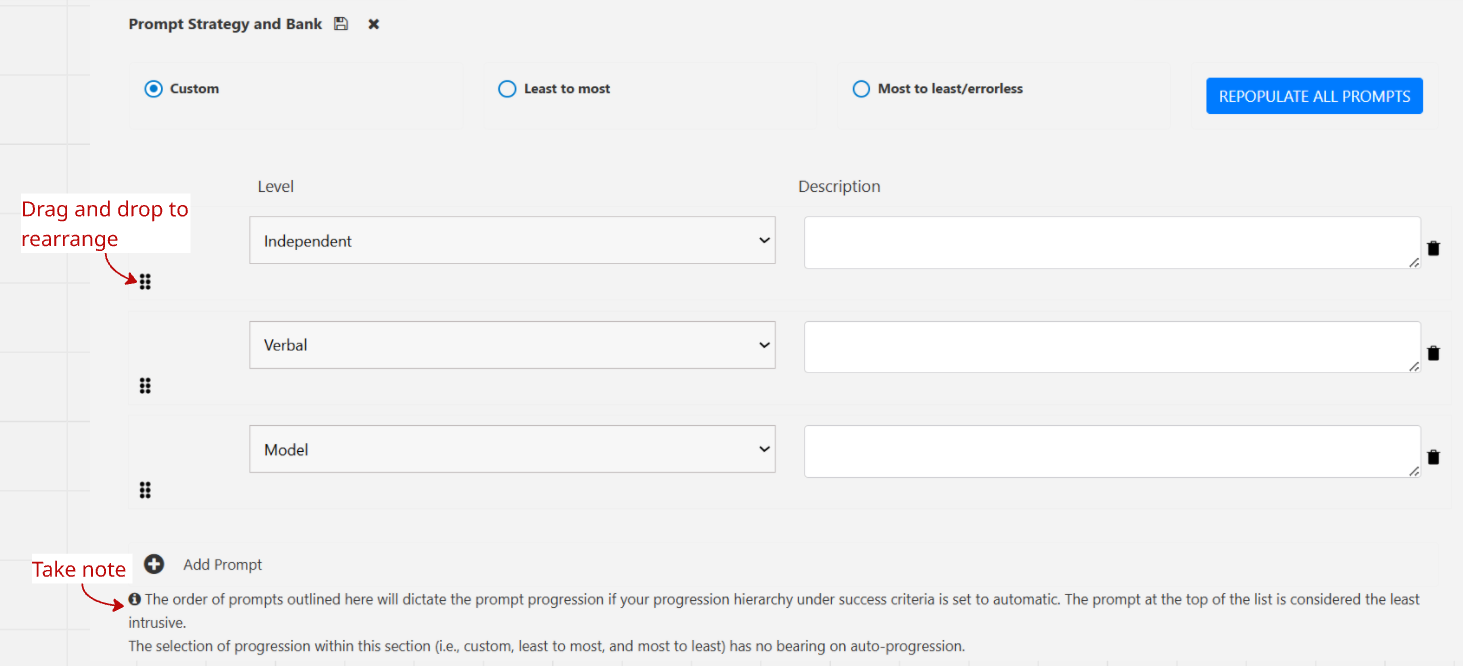Expand the Verbal level dropdown
The width and height of the screenshot is (1463, 666).
512,345
